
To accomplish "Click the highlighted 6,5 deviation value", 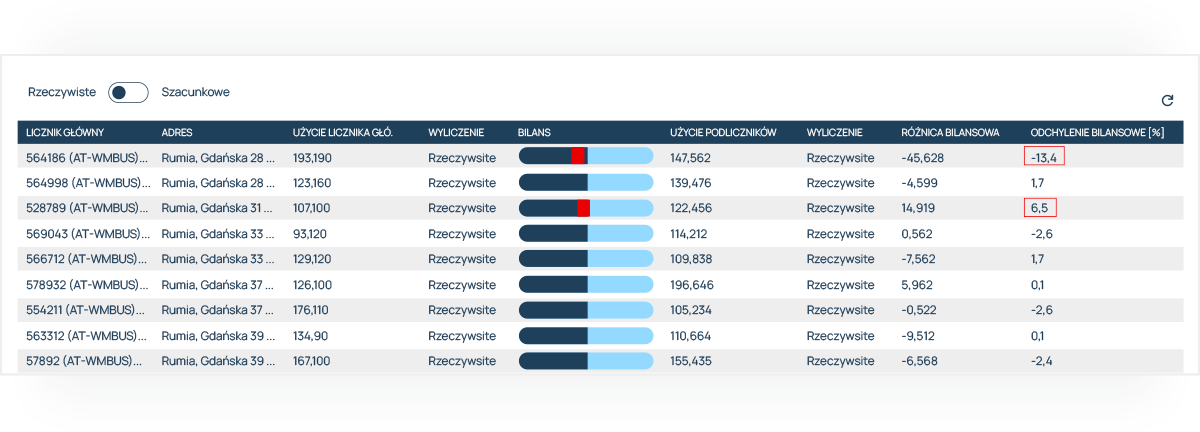I will coord(1039,208).
